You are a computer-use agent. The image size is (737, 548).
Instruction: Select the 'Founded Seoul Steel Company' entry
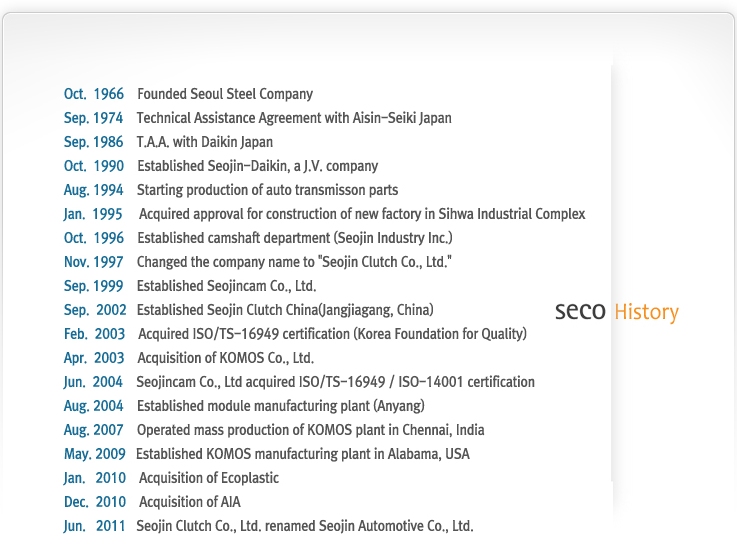pos(225,94)
